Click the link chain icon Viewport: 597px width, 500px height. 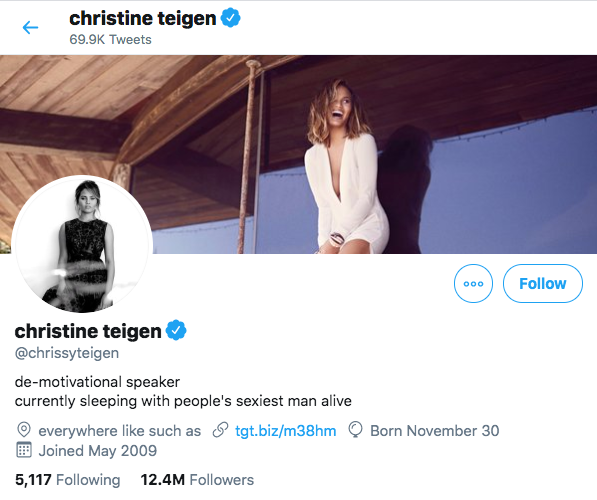[220, 430]
